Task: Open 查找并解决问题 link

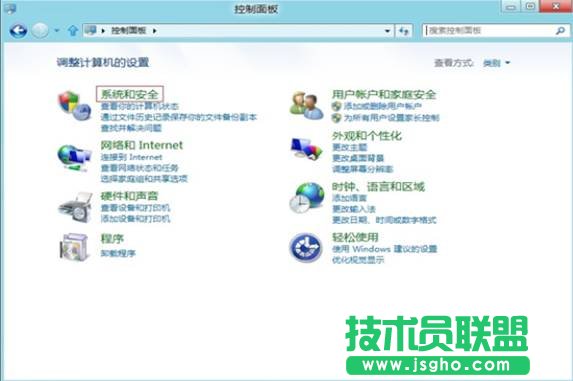Action: [x=131, y=128]
